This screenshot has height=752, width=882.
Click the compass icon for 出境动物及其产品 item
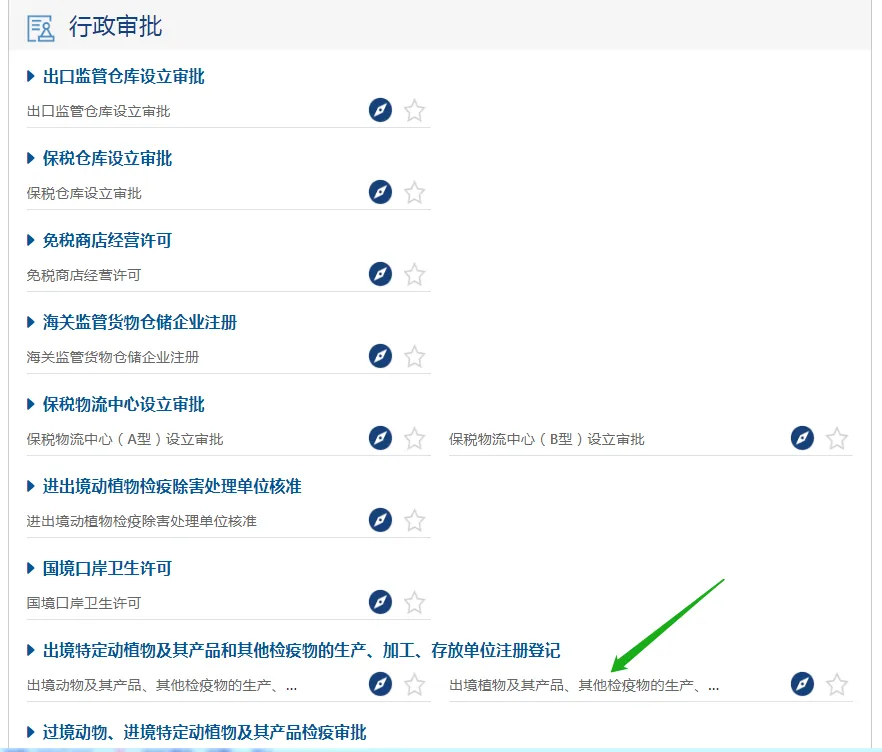pos(380,684)
